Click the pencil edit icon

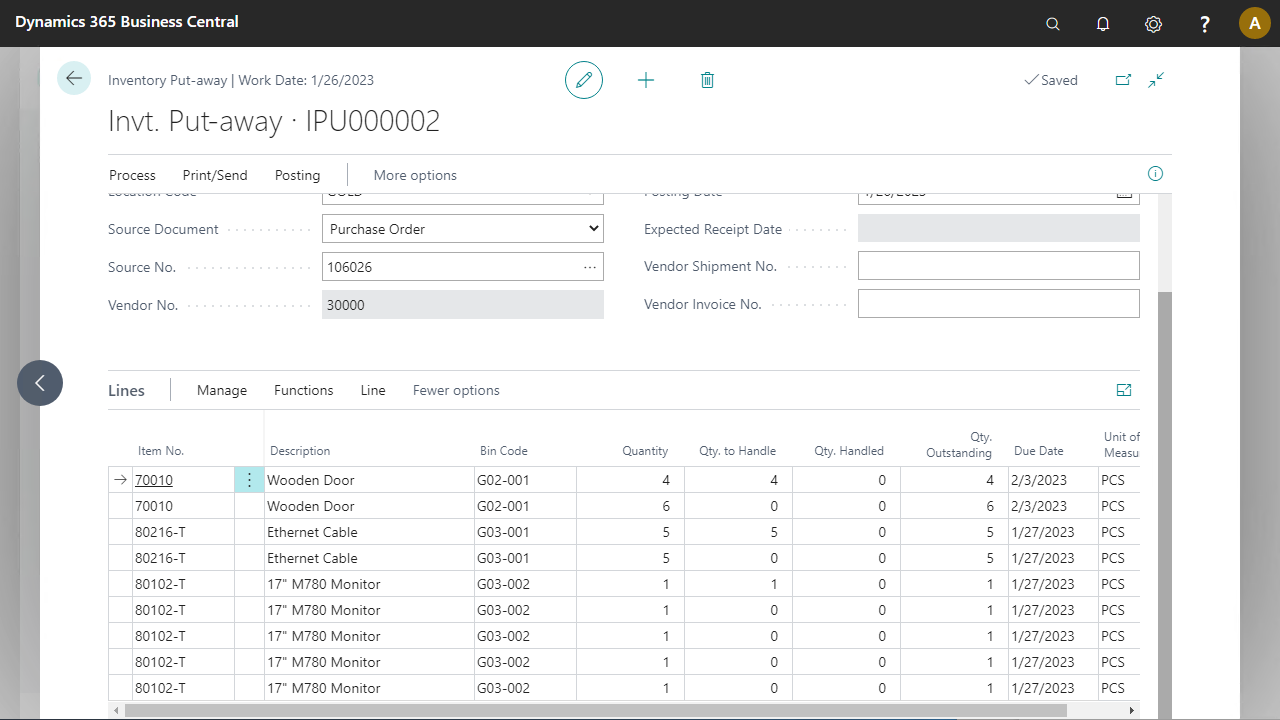pos(584,80)
